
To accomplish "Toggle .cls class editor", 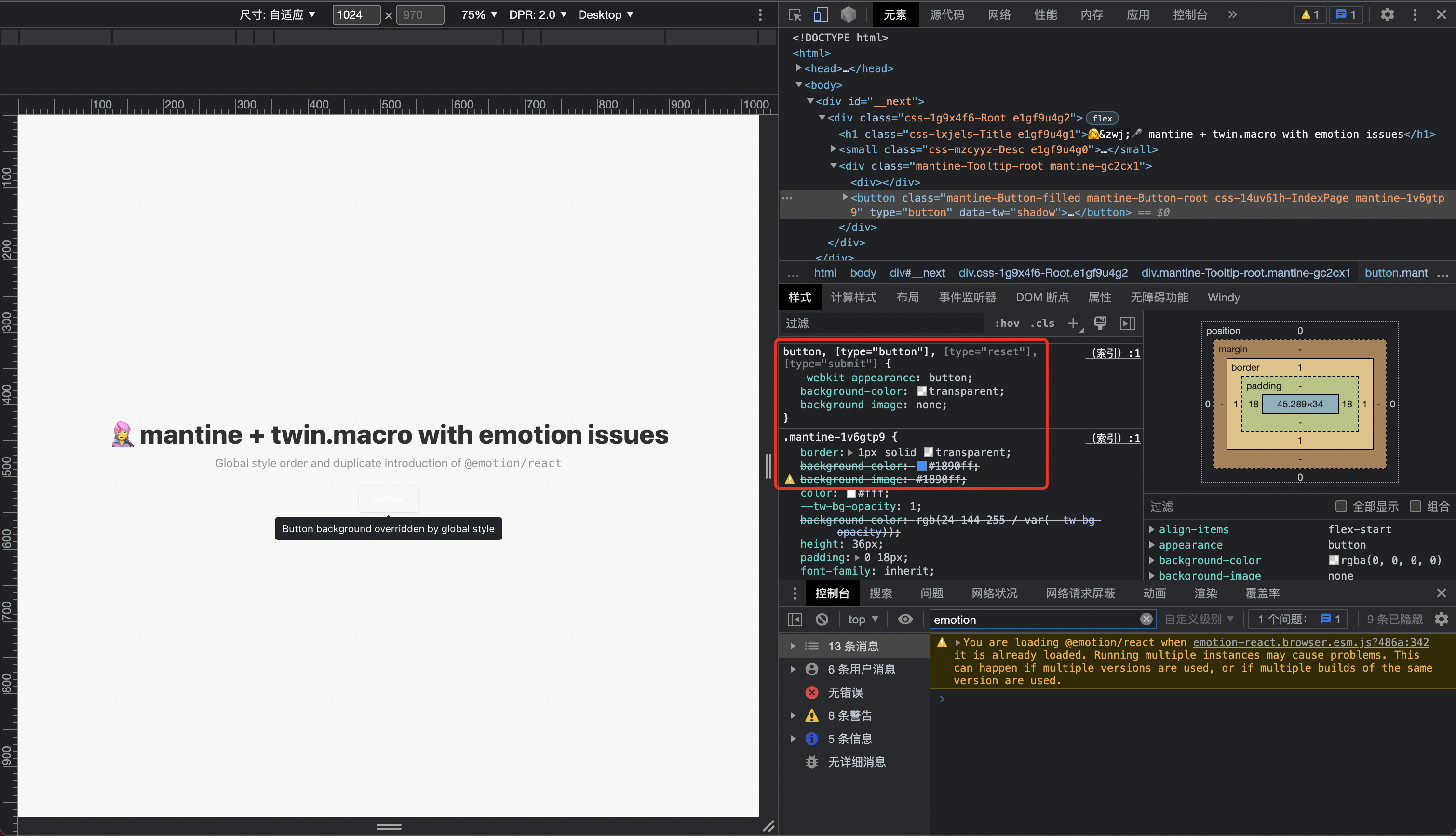I will click(x=1043, y=323).
